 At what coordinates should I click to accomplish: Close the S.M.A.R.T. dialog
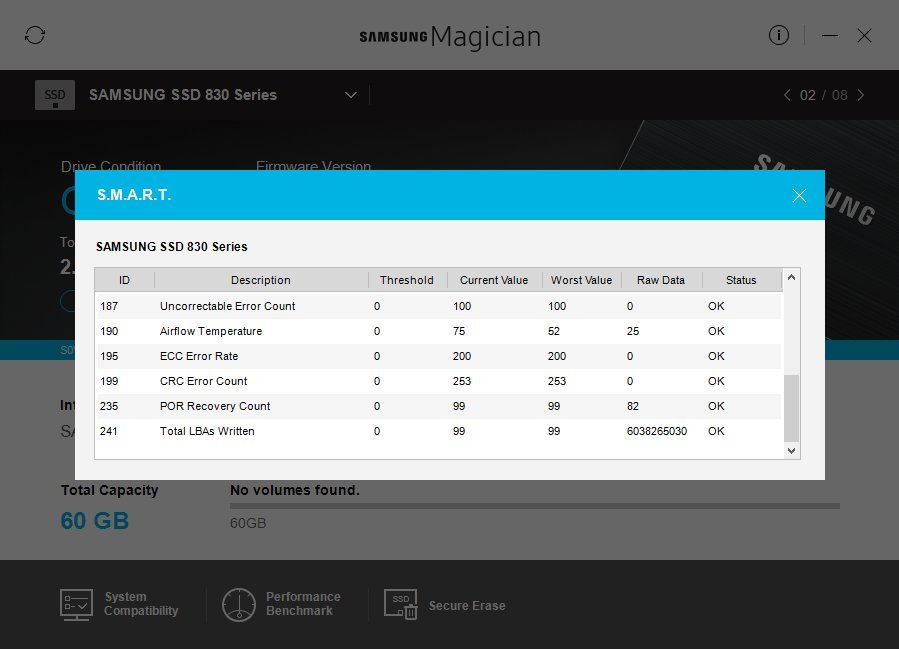[799, 196]
